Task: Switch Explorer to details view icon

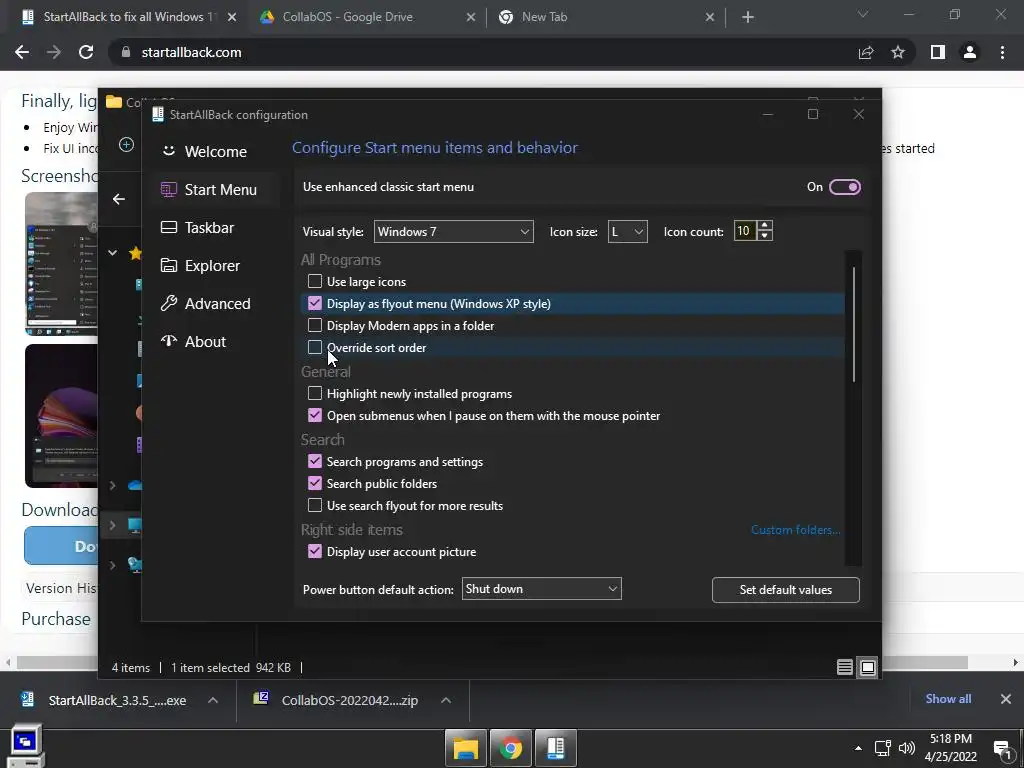Action: coord(844,667)
